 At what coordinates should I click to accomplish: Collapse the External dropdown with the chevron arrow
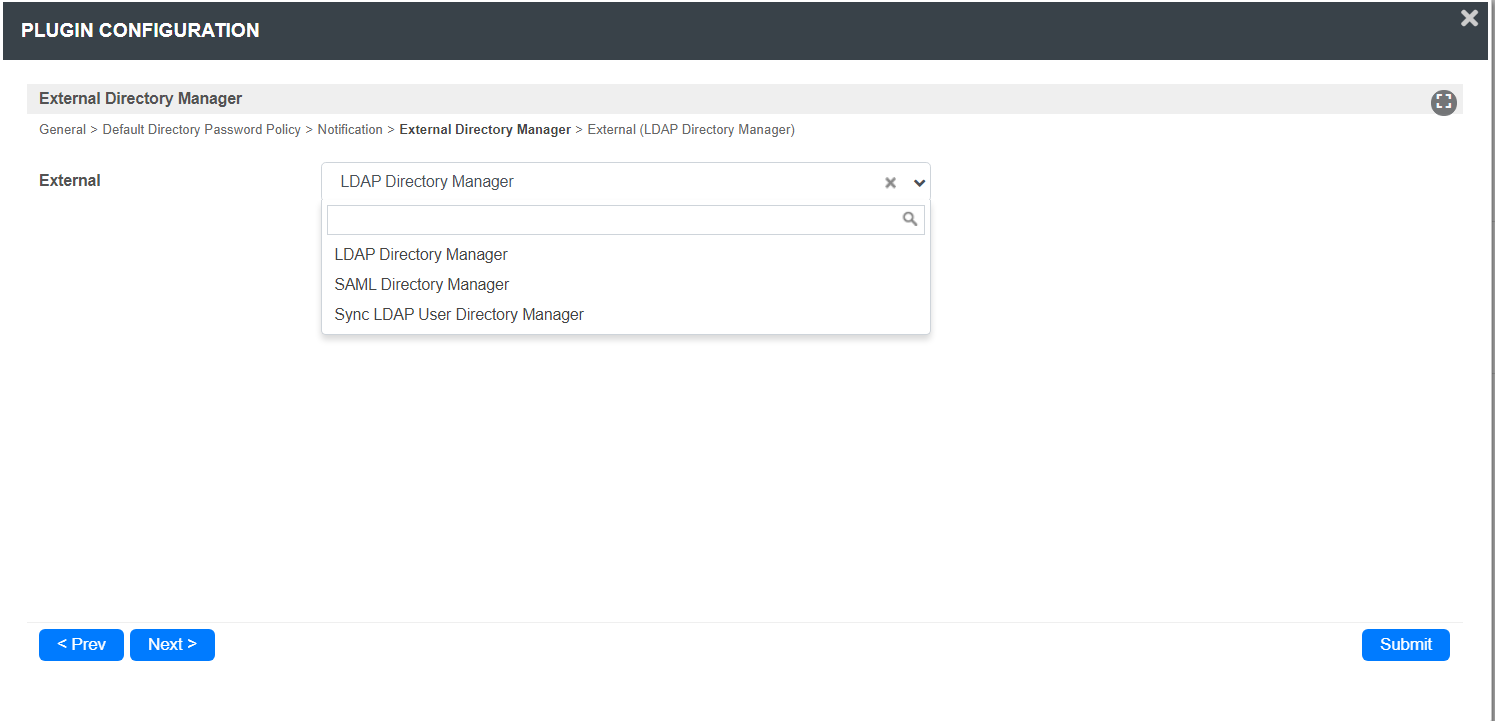[920, 183]
